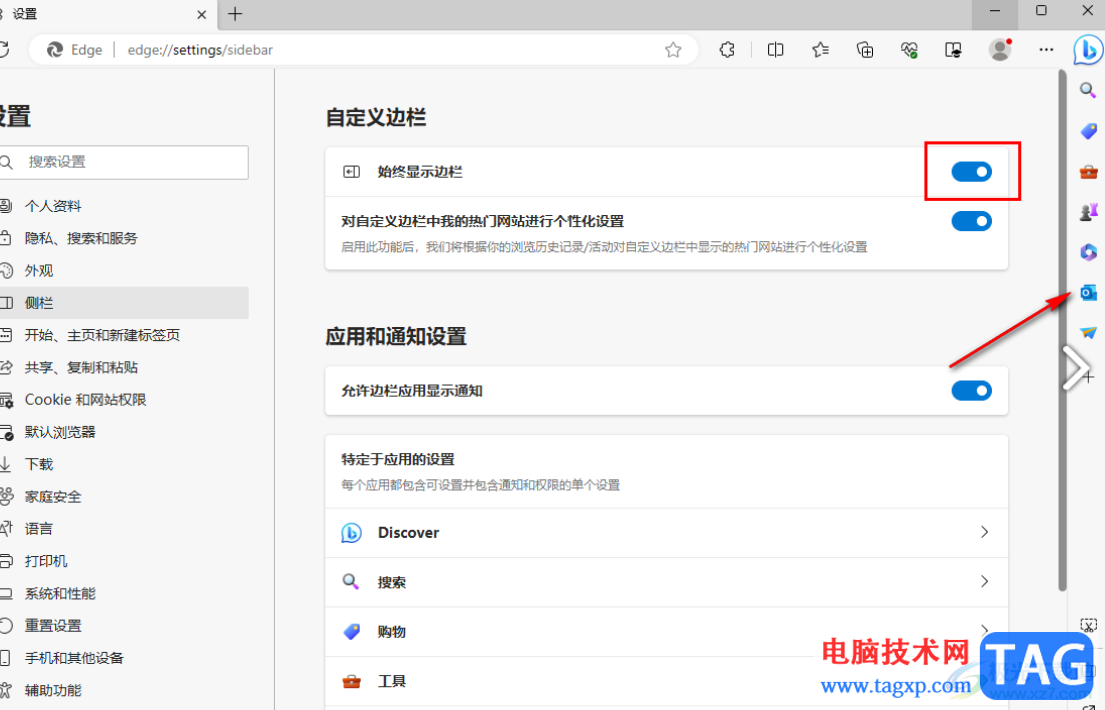Screen dimensions: 1105x710
Task: Open 打印机 settings section
Action: tap(124, 561)
